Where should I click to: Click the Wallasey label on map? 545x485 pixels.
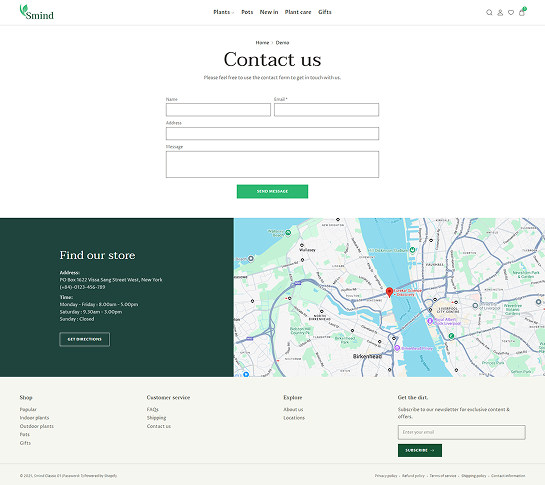(307, 250)
